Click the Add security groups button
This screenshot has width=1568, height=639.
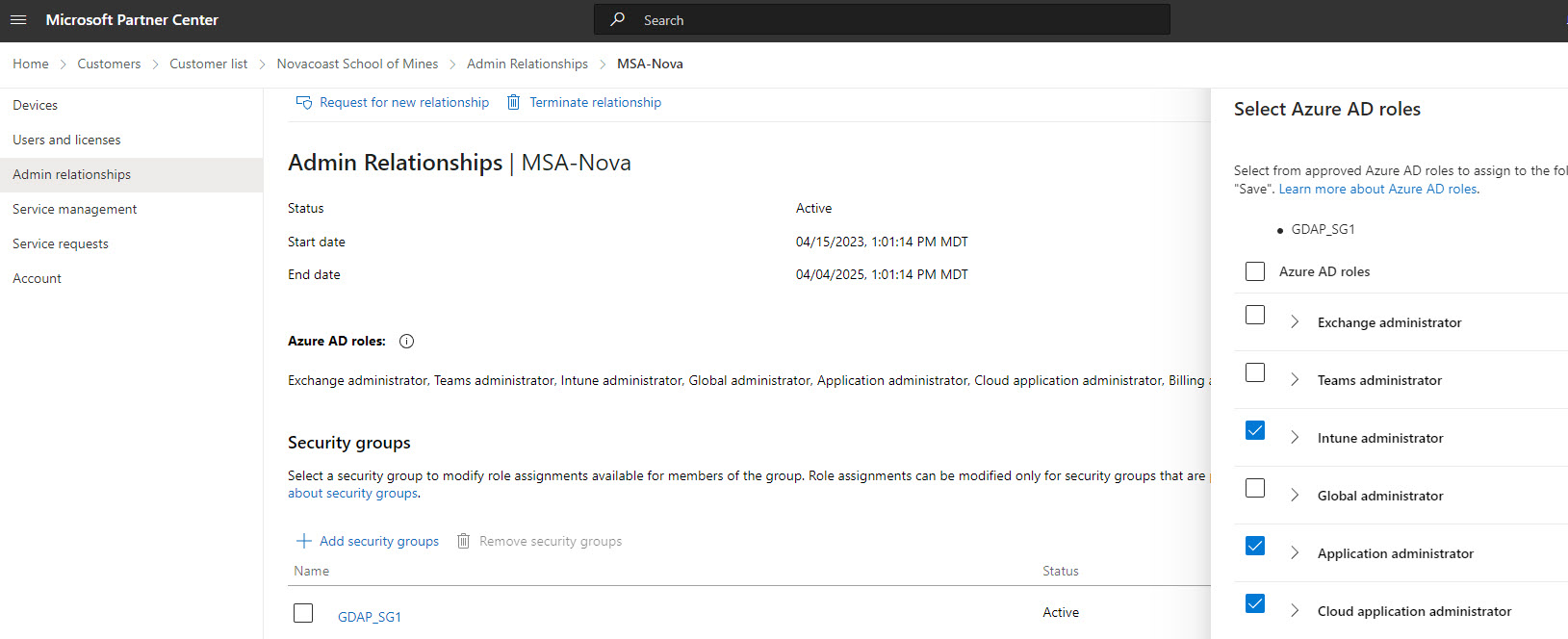[x=368, y=542]
